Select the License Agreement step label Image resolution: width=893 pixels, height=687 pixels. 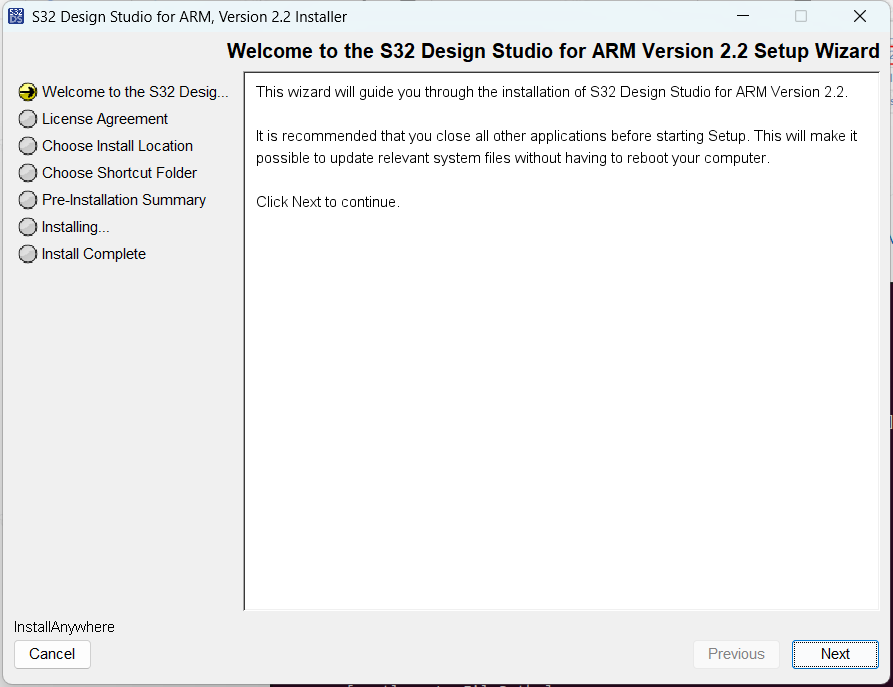105,119
